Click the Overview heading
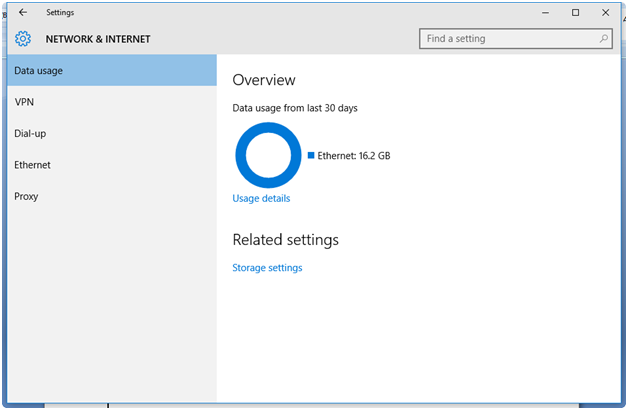Image resolution: width=628 pixels, height=410 pixels. 264,80
